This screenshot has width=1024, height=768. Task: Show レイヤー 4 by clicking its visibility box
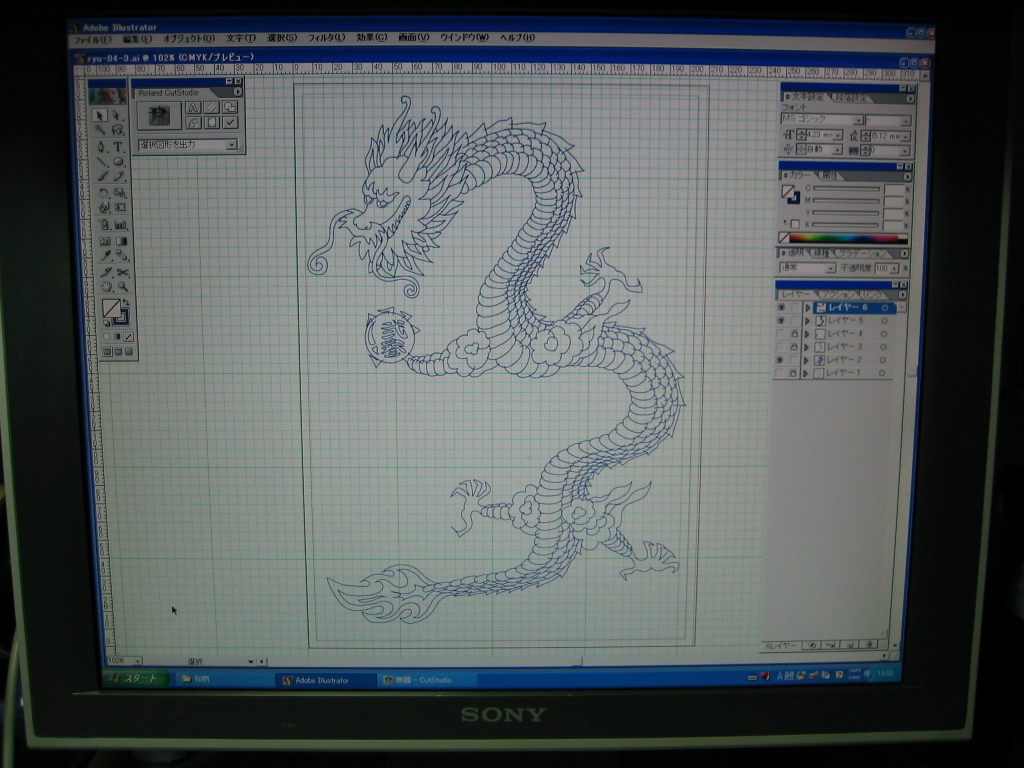click(x=780, y=334)
